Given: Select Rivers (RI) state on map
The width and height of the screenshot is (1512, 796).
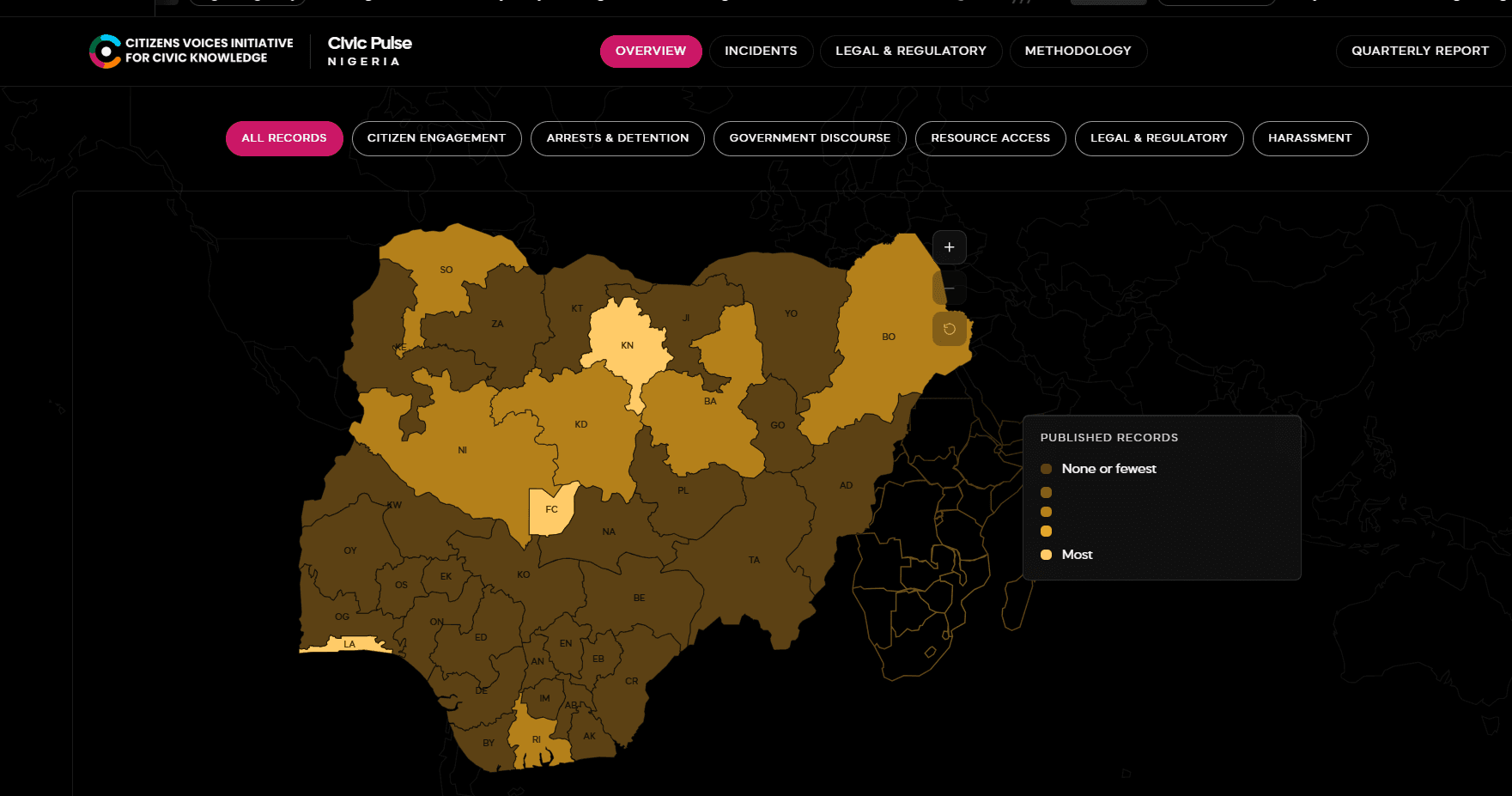Looking at the screenshot, I should coord(536,739).
